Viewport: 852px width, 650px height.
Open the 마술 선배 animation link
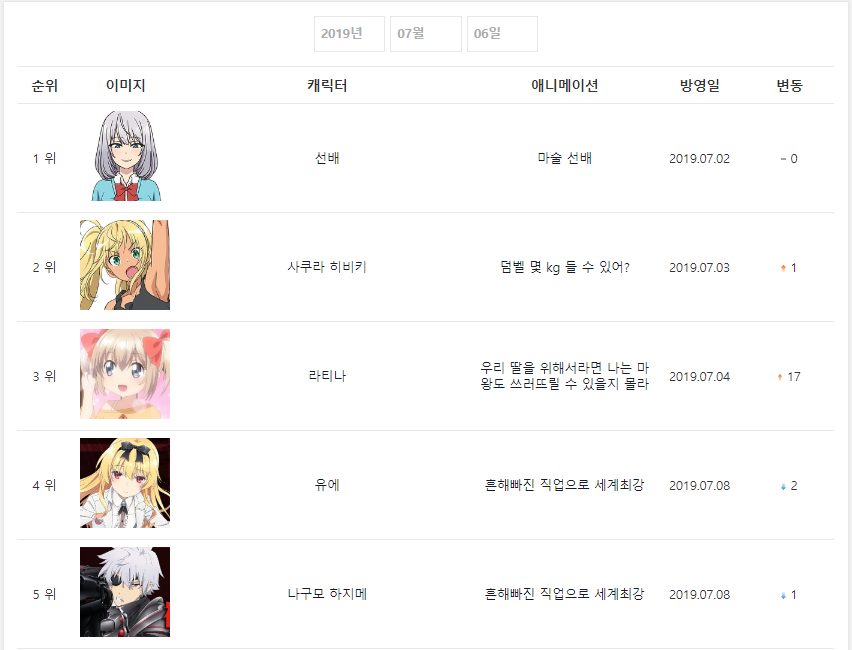(x=565, y=158)
